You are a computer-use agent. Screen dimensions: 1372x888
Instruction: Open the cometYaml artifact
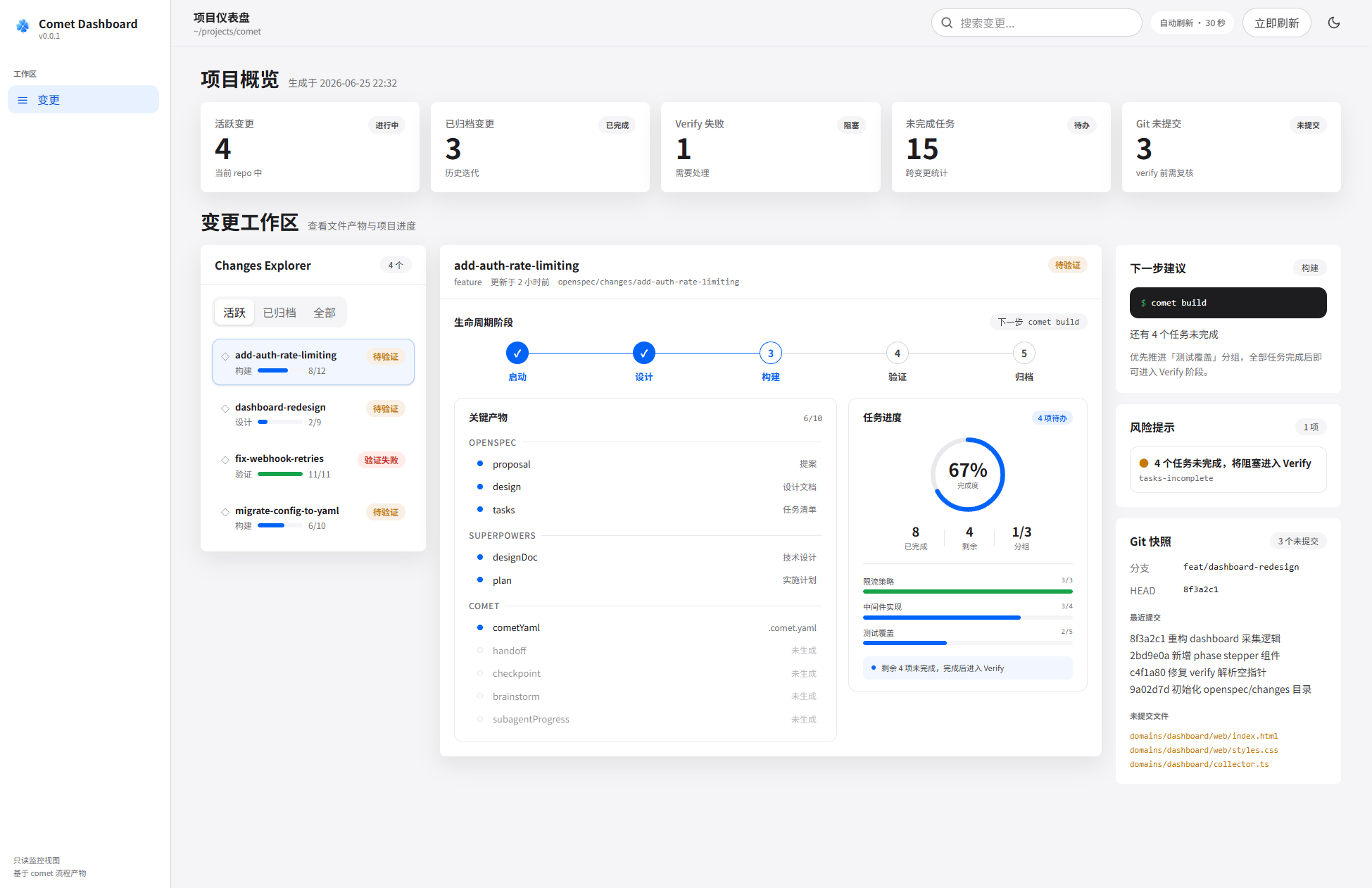pyautogui.click(x=646, y=627)
